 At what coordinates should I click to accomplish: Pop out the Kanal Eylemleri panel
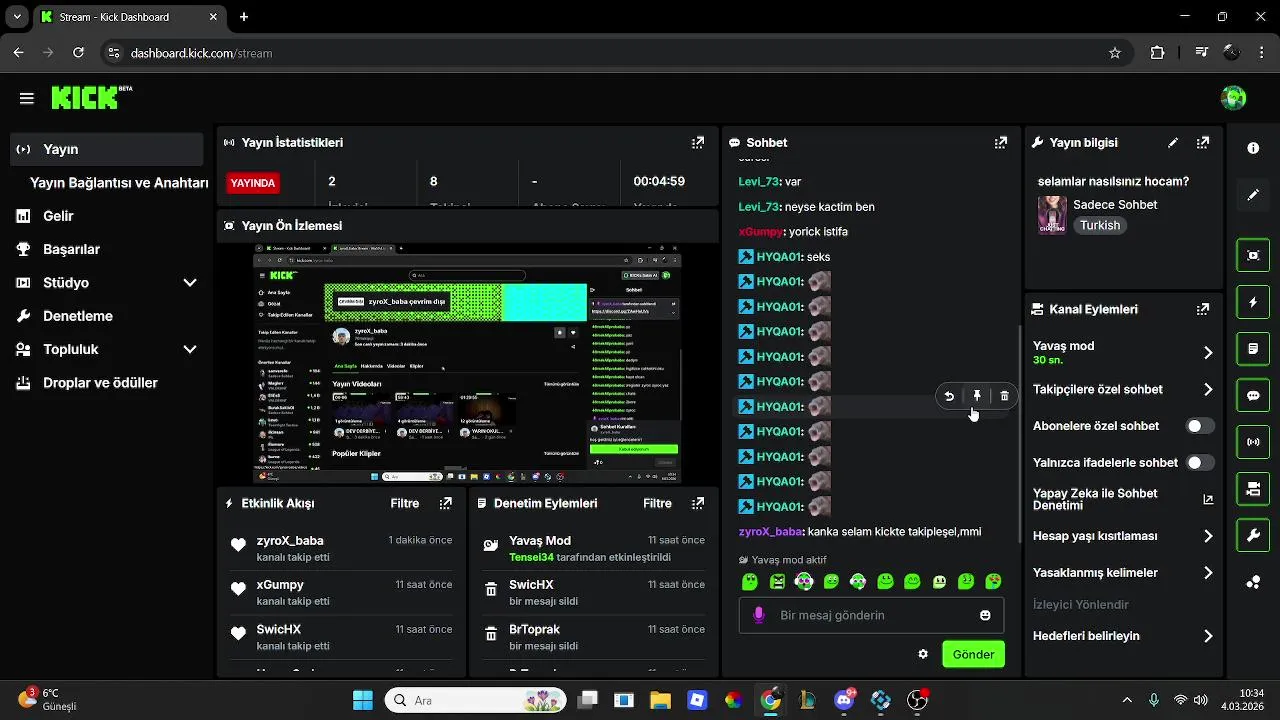(1203, 309)
